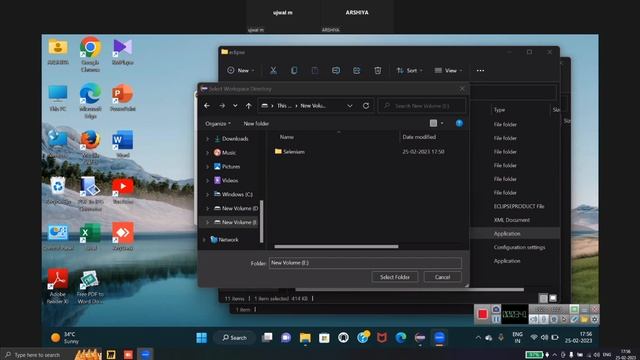Viewport: 640px width, 360px height.
Task: Switch eclipse Explorer to large icons view toggle
Action: (553, 298)
